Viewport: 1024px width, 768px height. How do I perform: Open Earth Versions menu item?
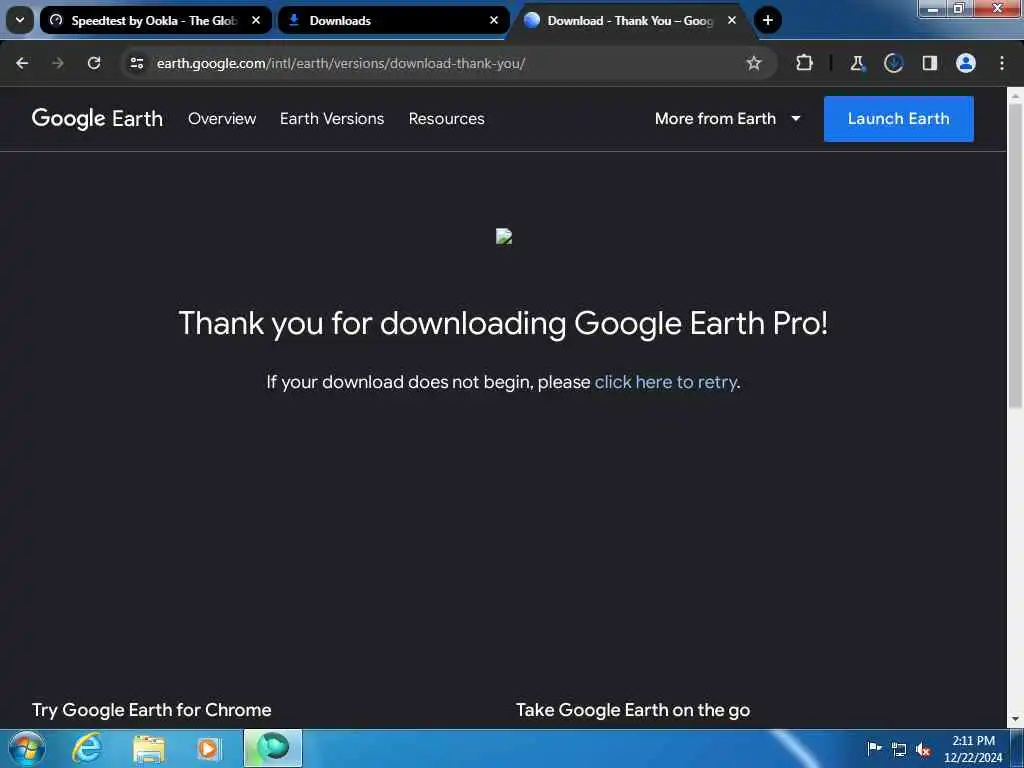(332, 119)
